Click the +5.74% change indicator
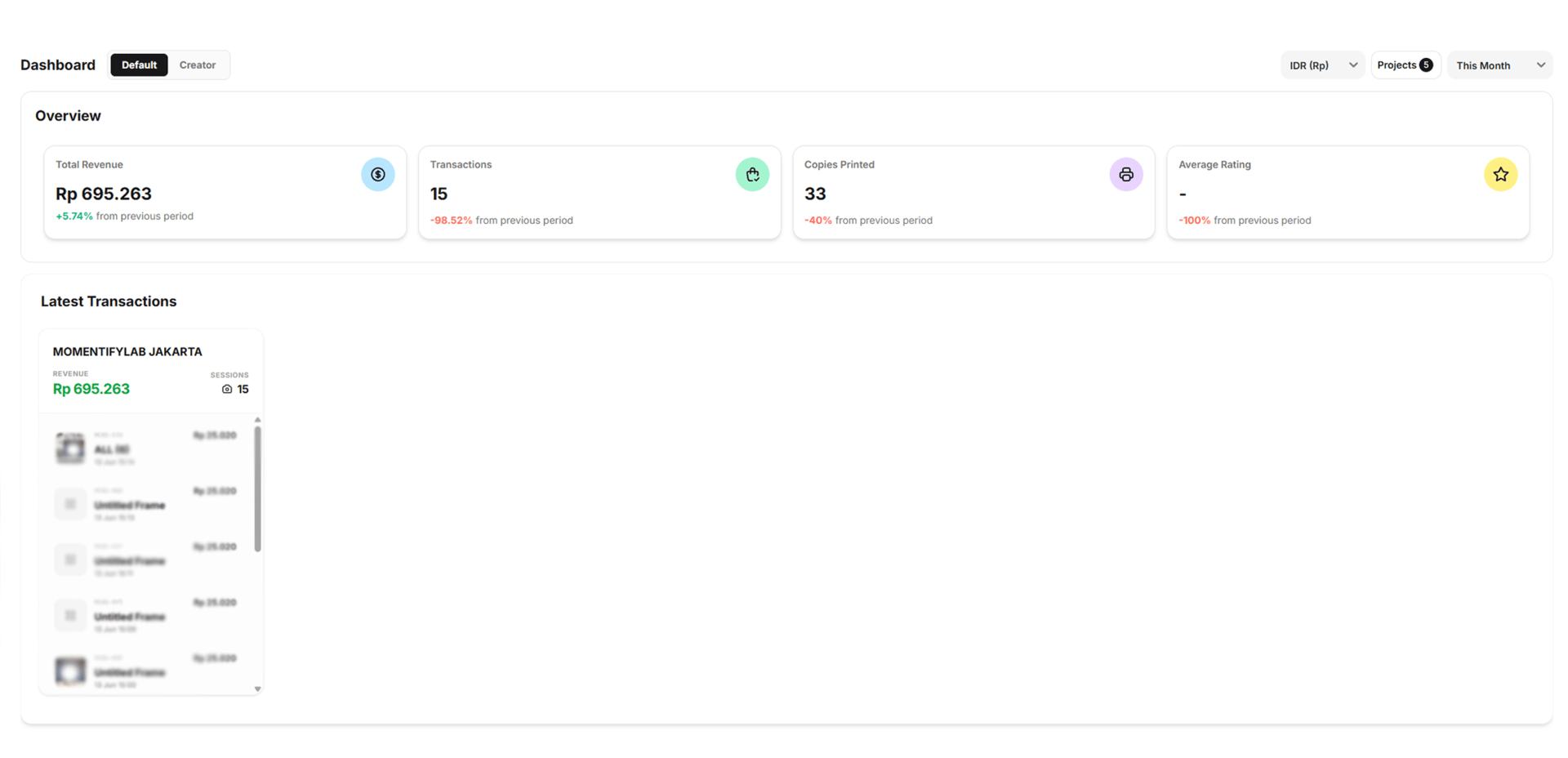 [74, 216]
